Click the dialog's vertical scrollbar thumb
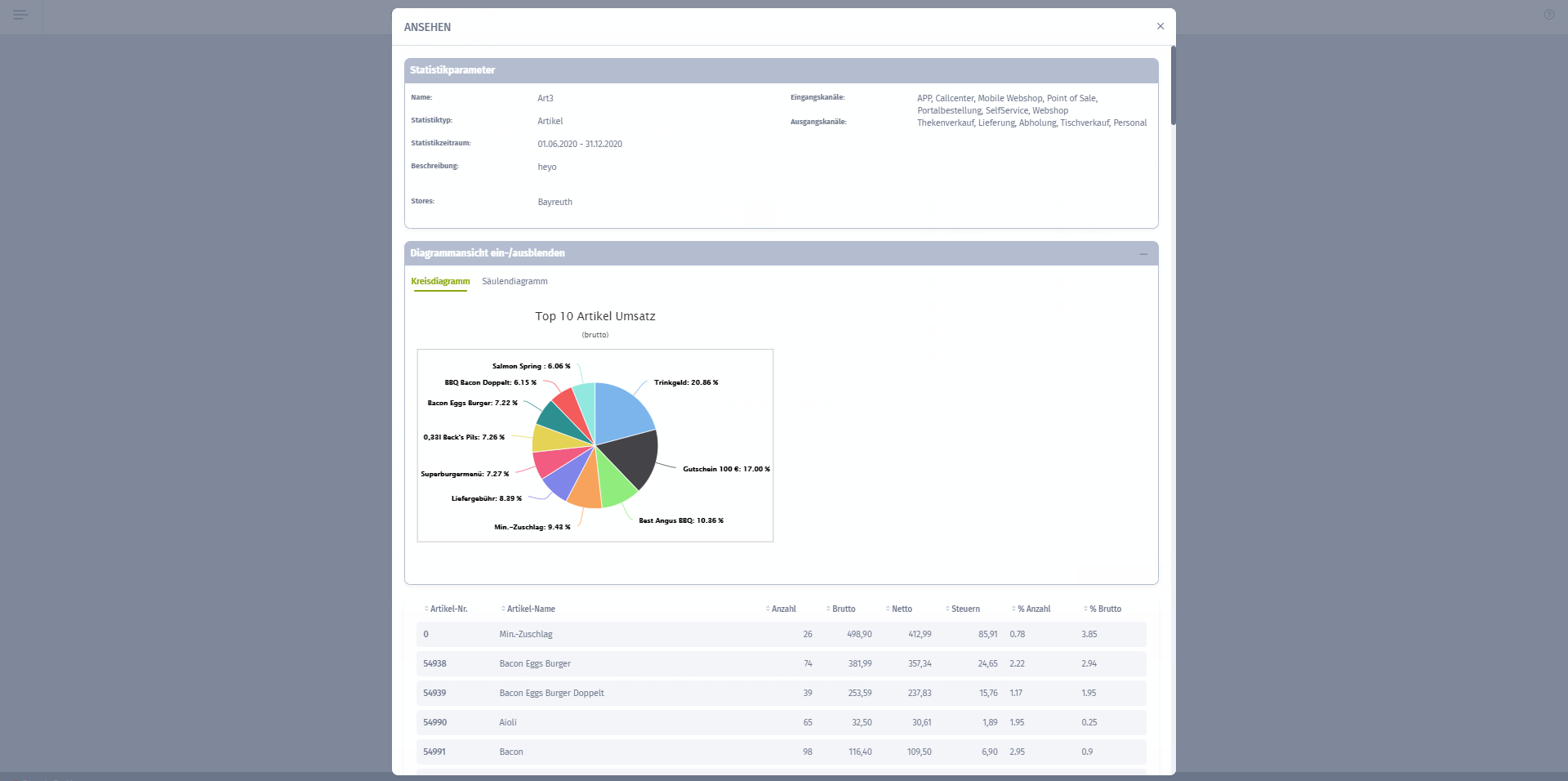The image size is (1568, 781). tap(1173, 85)
